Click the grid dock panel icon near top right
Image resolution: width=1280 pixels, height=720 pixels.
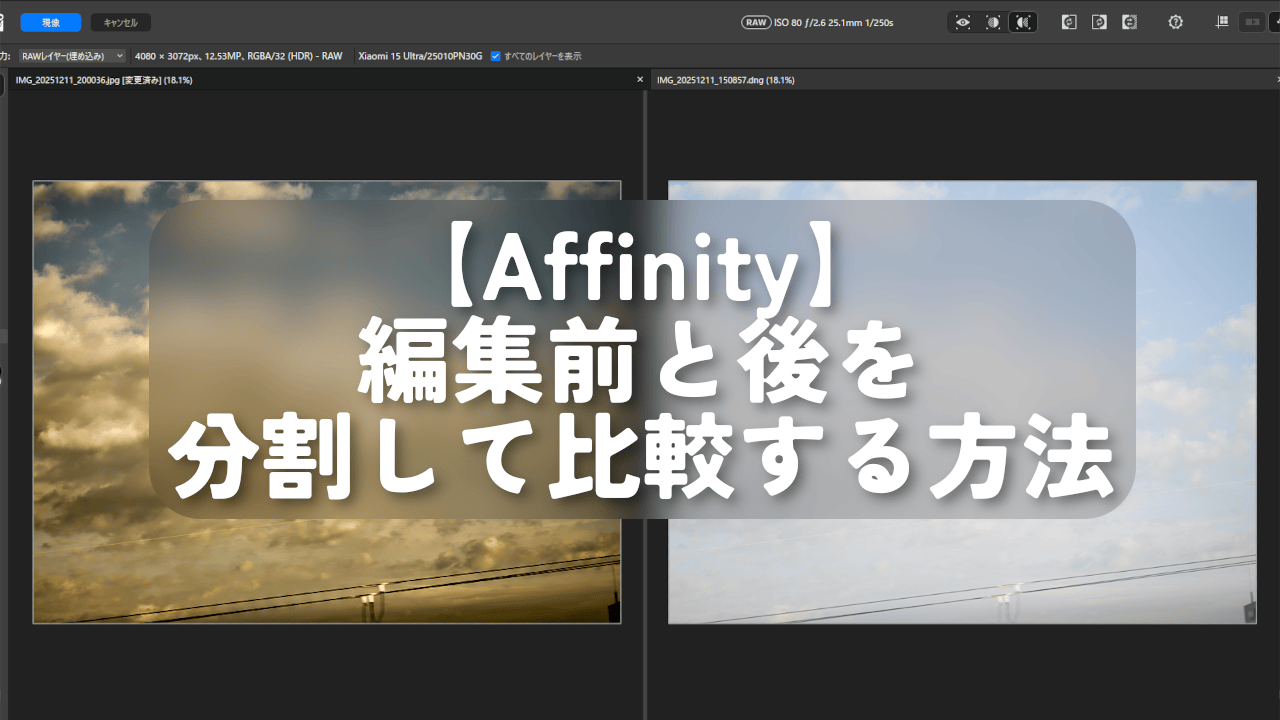(1221, 22)
